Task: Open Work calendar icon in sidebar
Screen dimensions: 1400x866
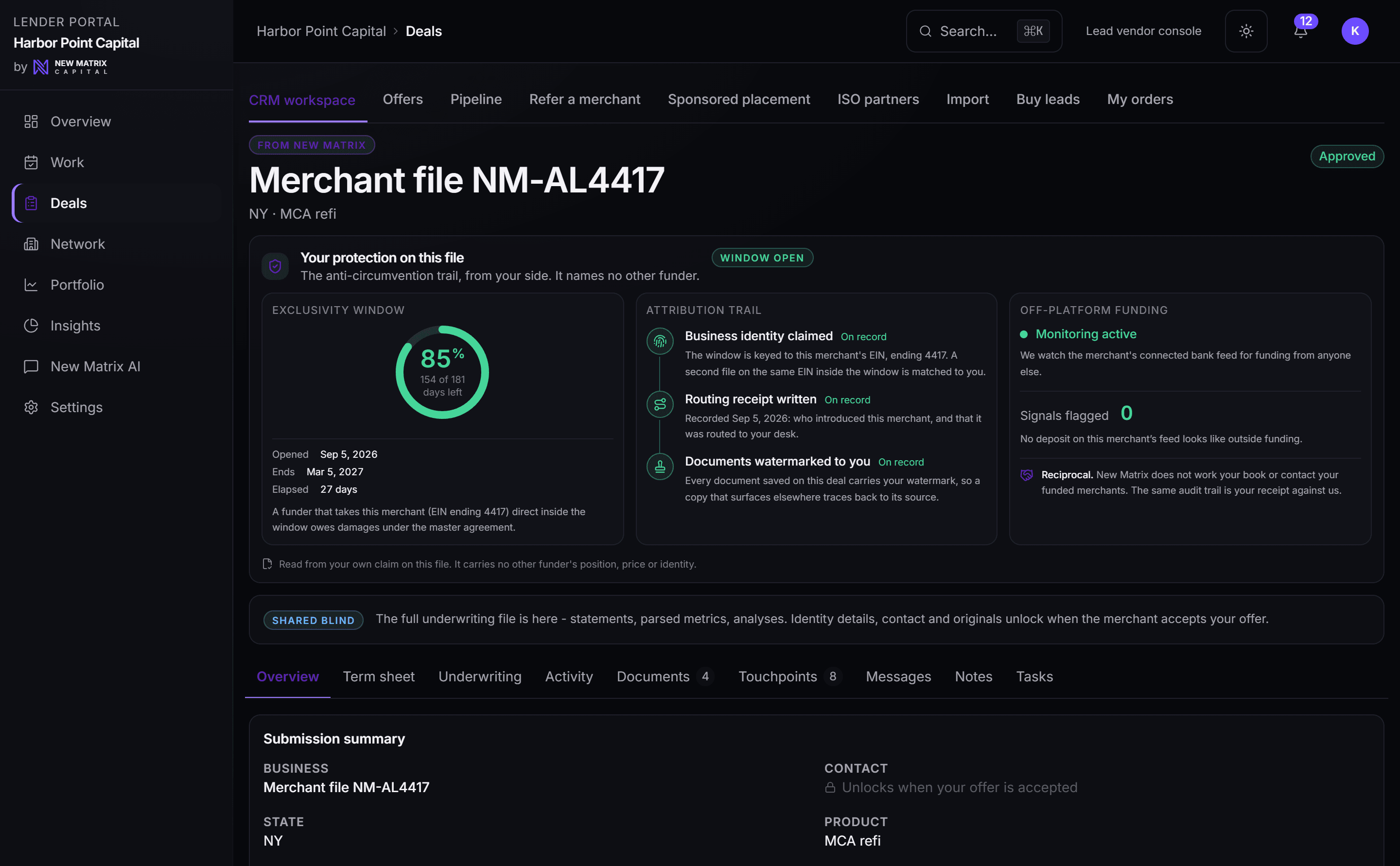Action: [x=31, y=162]
